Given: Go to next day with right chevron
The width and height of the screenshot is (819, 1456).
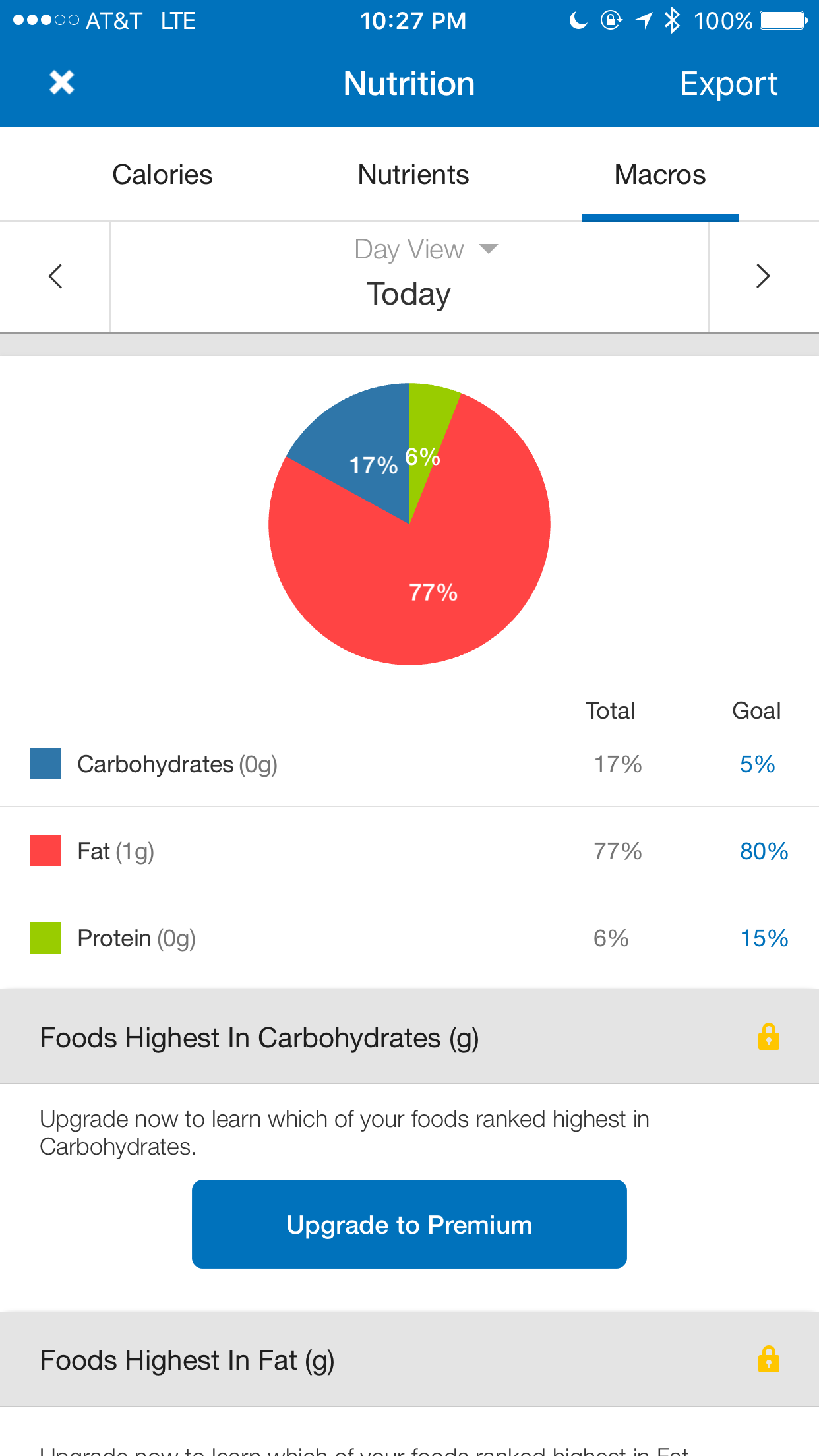Looking at the screenshot, I should (763, 276).
